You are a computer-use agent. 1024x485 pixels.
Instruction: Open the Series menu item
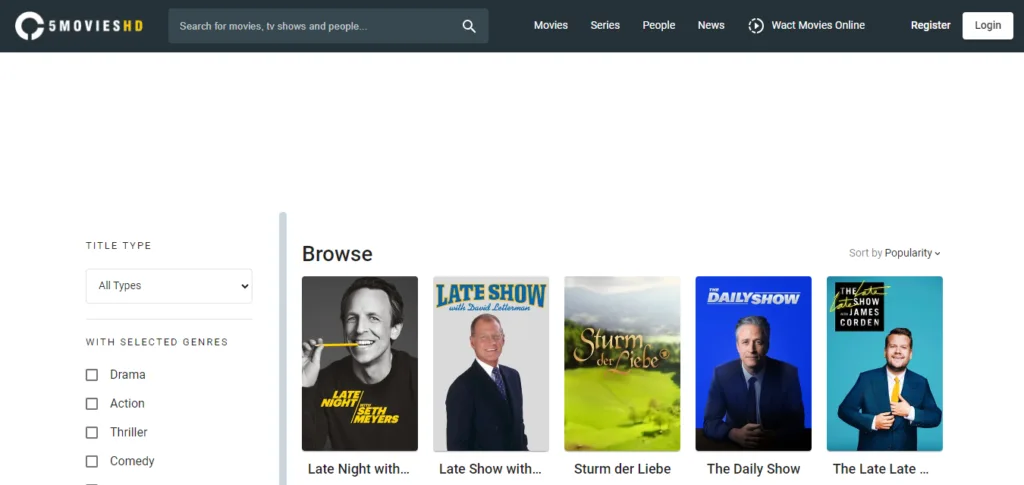click(605, 25)
